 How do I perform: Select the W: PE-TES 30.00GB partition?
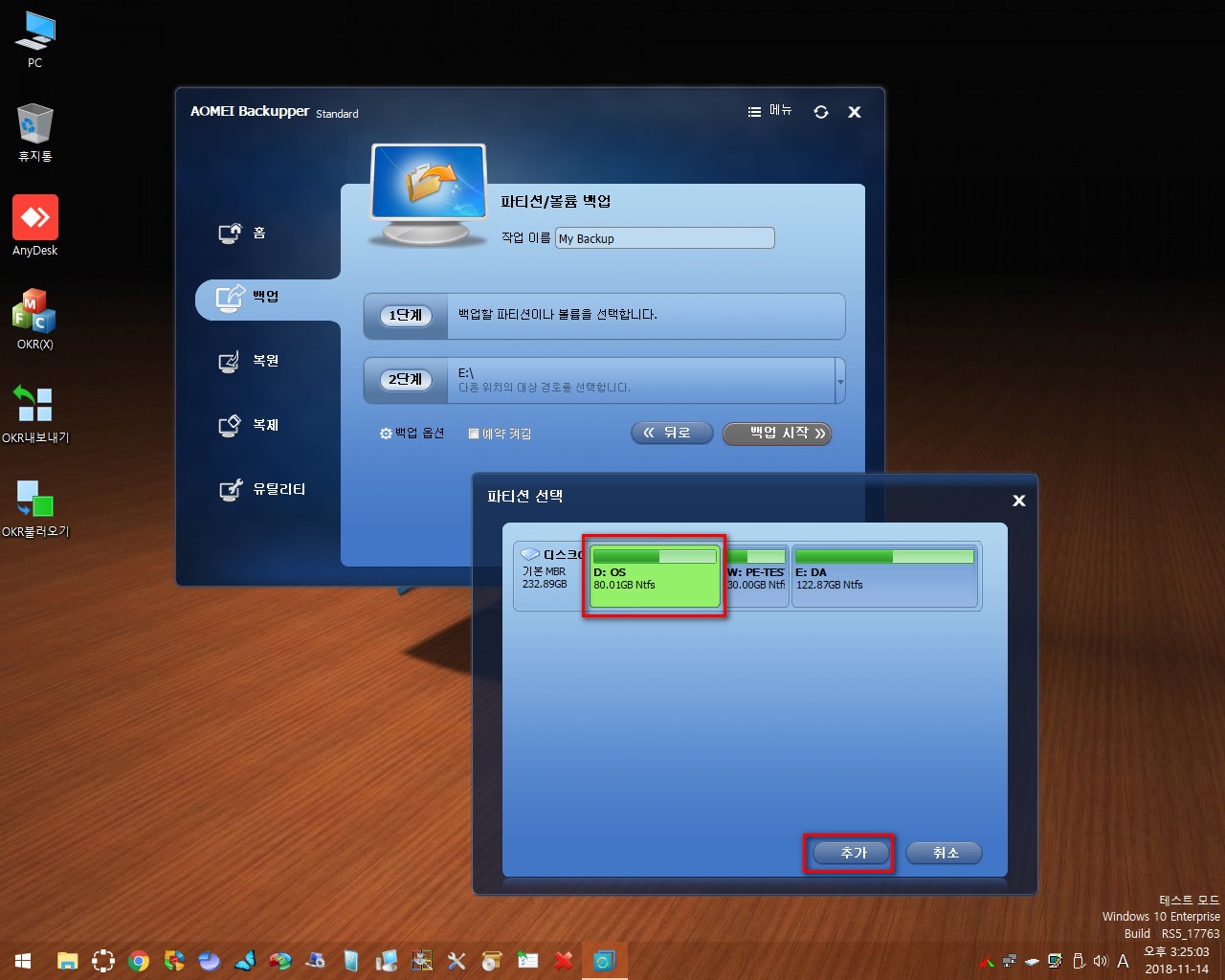click(x=755, y=576)
